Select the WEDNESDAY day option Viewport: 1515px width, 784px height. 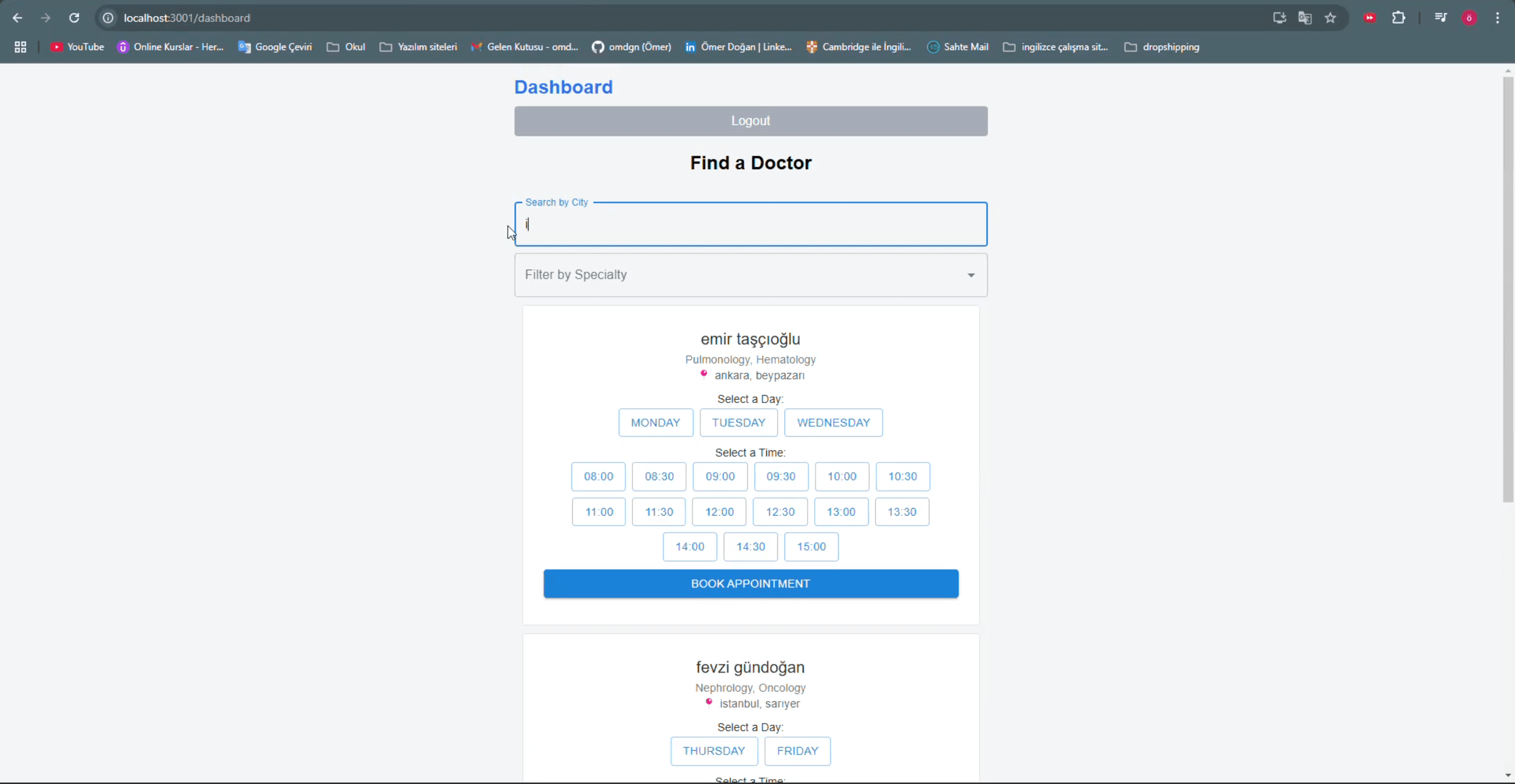(833, 422)
